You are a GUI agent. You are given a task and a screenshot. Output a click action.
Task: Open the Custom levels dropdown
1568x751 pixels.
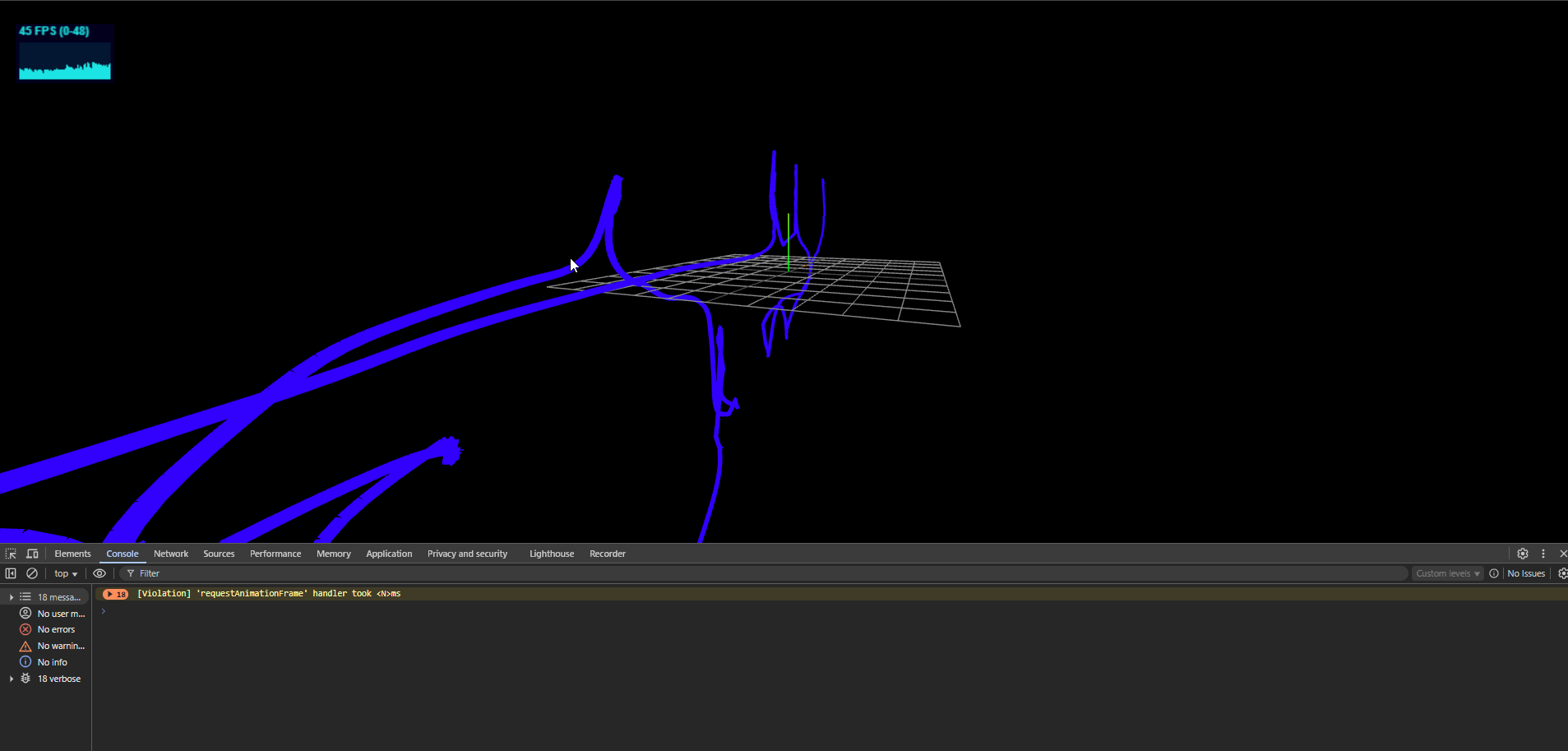1447,573
